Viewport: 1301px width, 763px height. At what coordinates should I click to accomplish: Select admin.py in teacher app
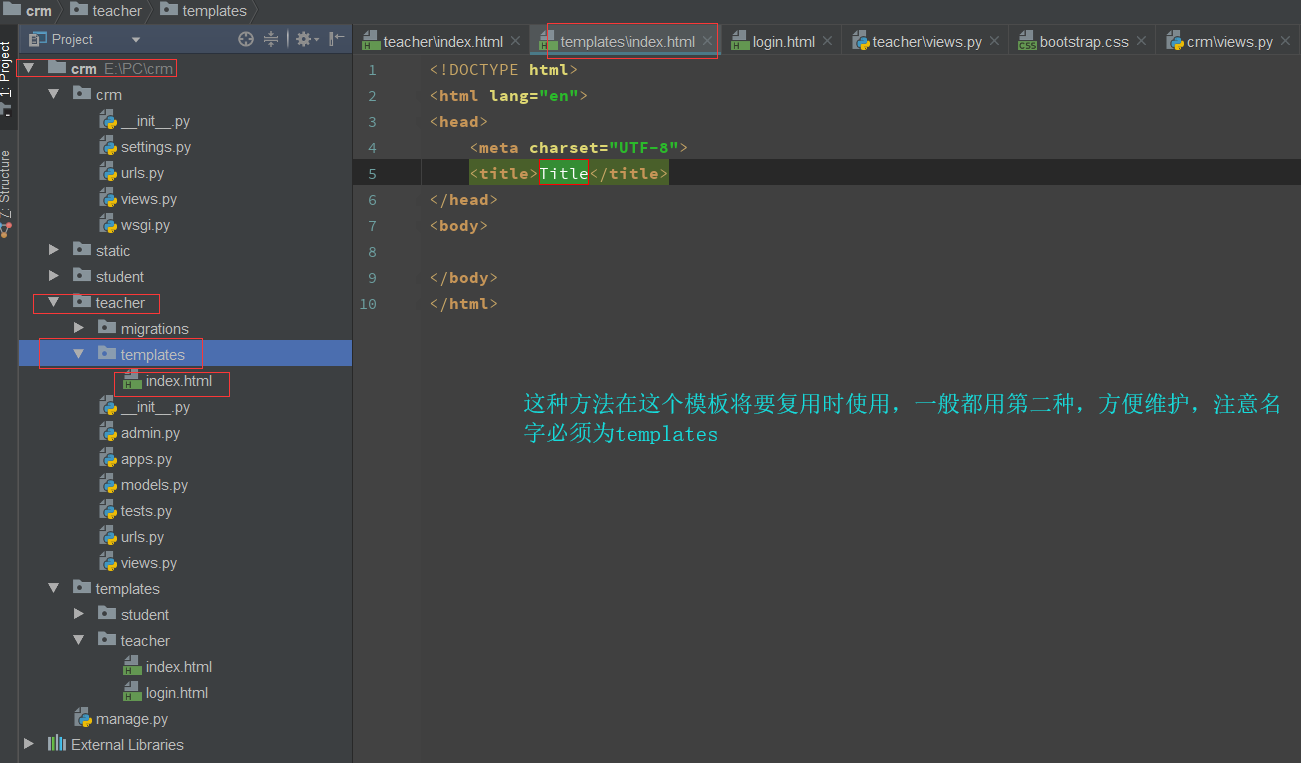click(x=150, y=433)
